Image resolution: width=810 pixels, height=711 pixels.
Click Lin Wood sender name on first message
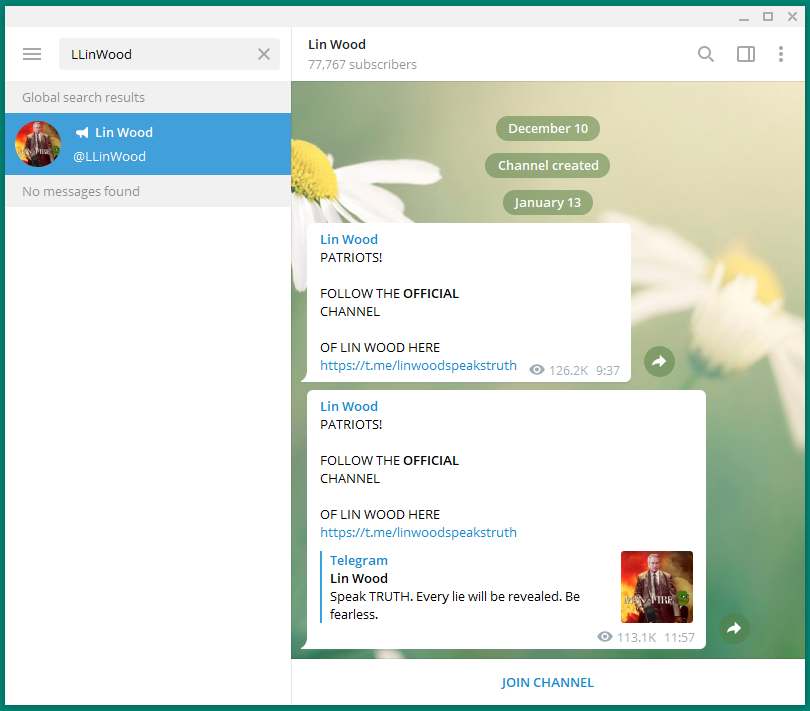point(349,239)
